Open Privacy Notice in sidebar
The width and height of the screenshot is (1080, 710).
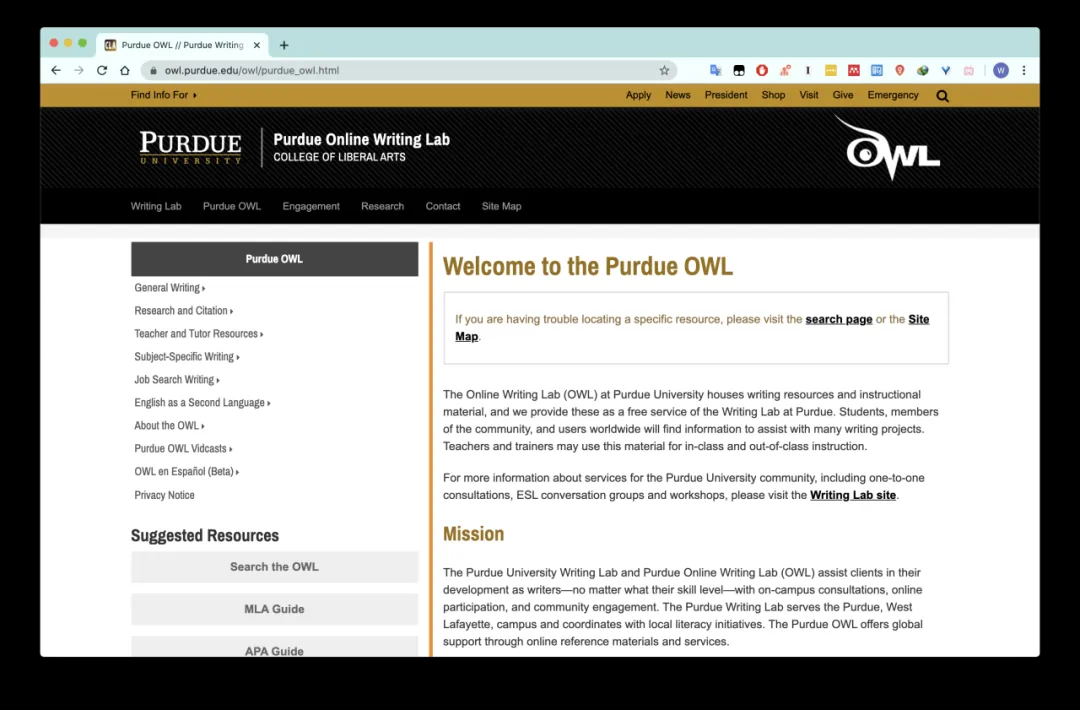(165, 495)
